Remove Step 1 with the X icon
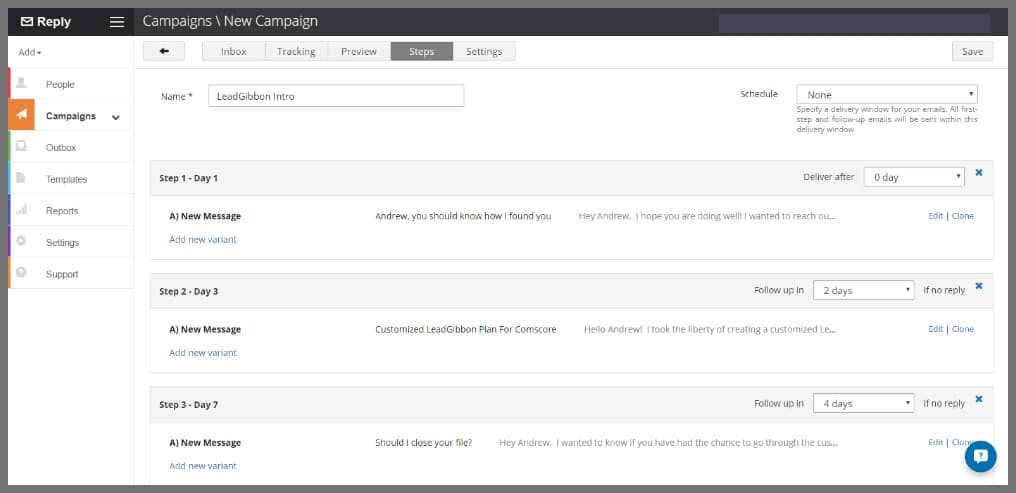The image size is (1016, 493). coord(978,173)
